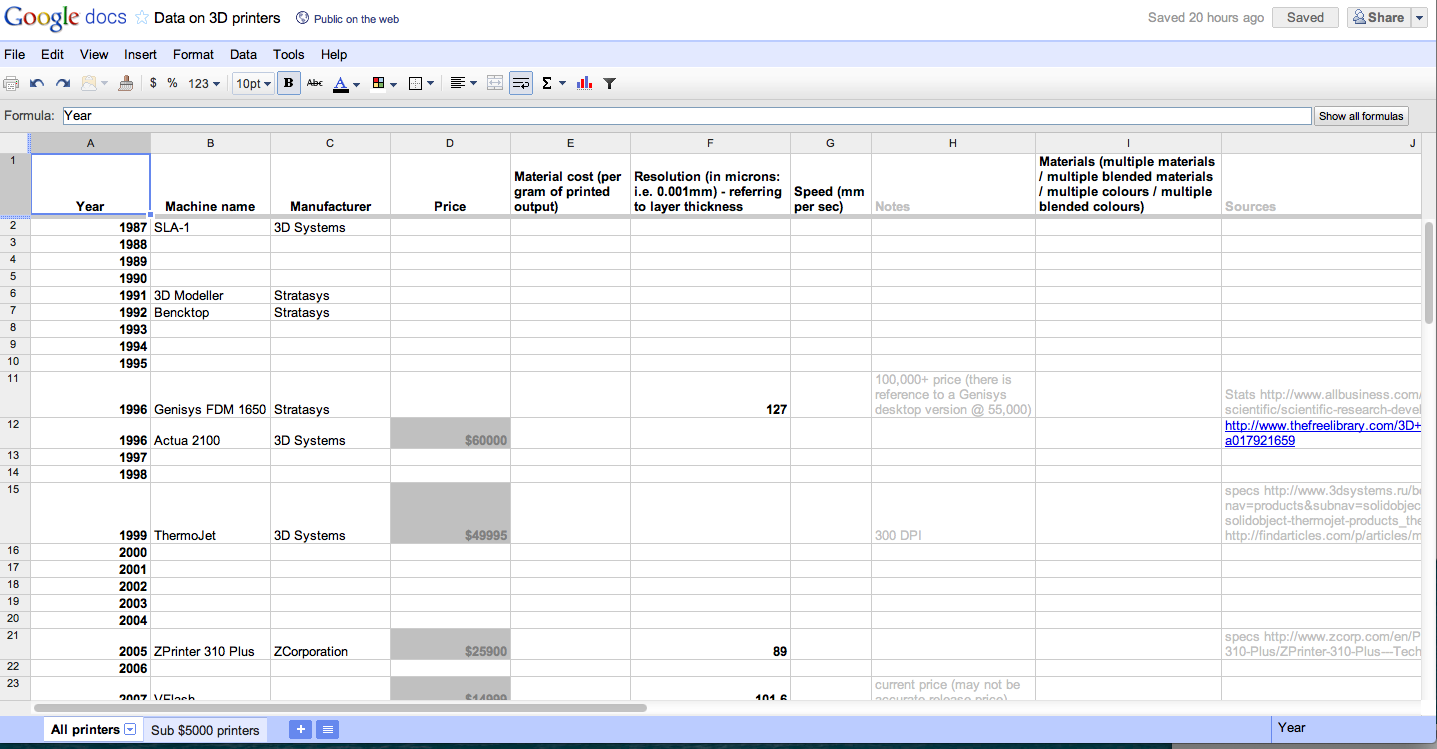
Task: Click the background color grid icon
Action: pyautogui.click(x=379, y=84)
